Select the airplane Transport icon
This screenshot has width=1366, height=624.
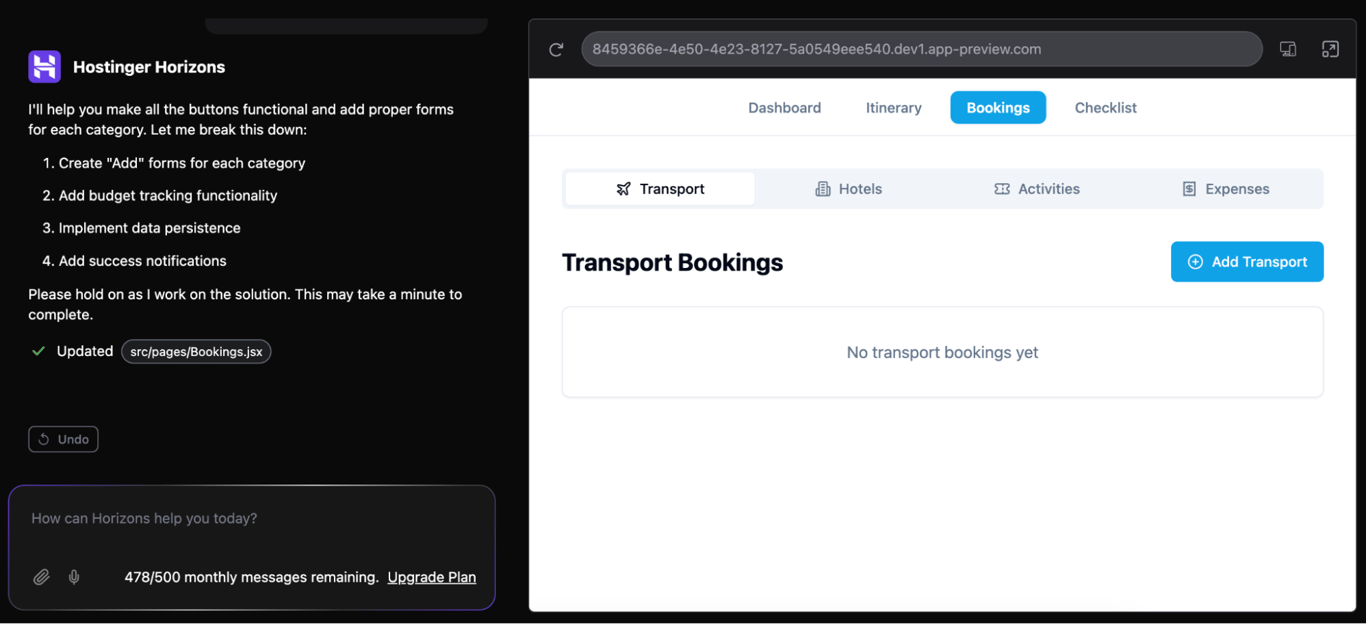(x=624, y=188)
